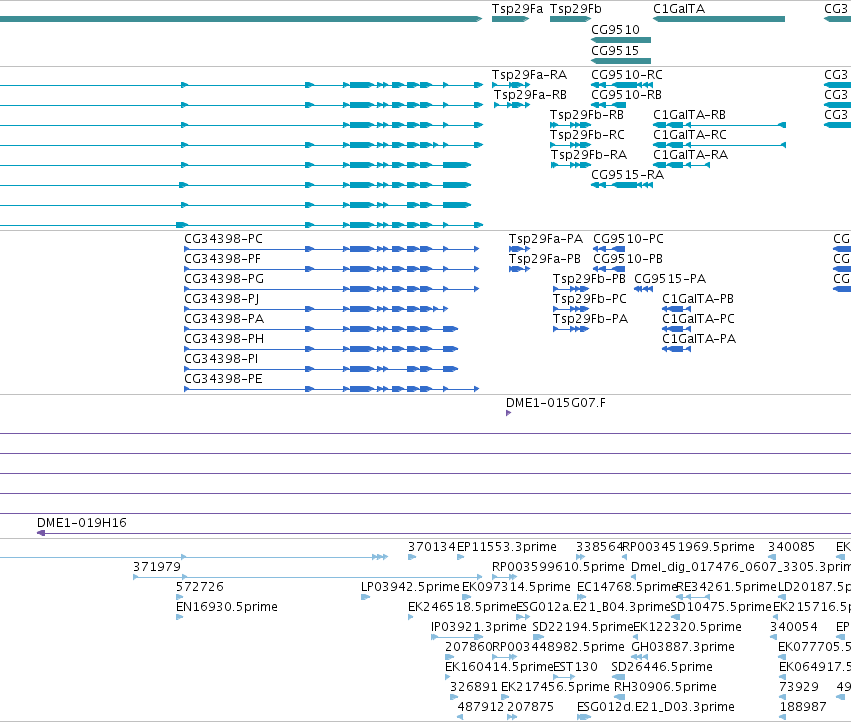Click the purple DME1-019H16 arrowhead

tap(41, 533)
